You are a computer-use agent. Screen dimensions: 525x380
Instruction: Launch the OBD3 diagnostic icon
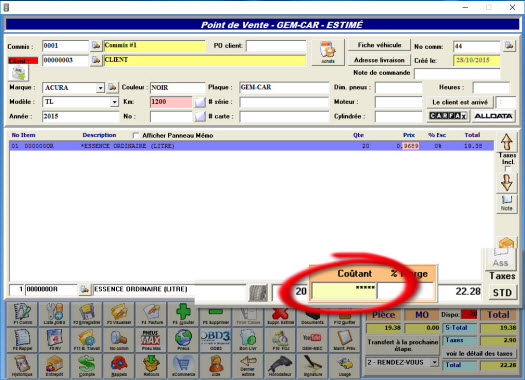216,339
